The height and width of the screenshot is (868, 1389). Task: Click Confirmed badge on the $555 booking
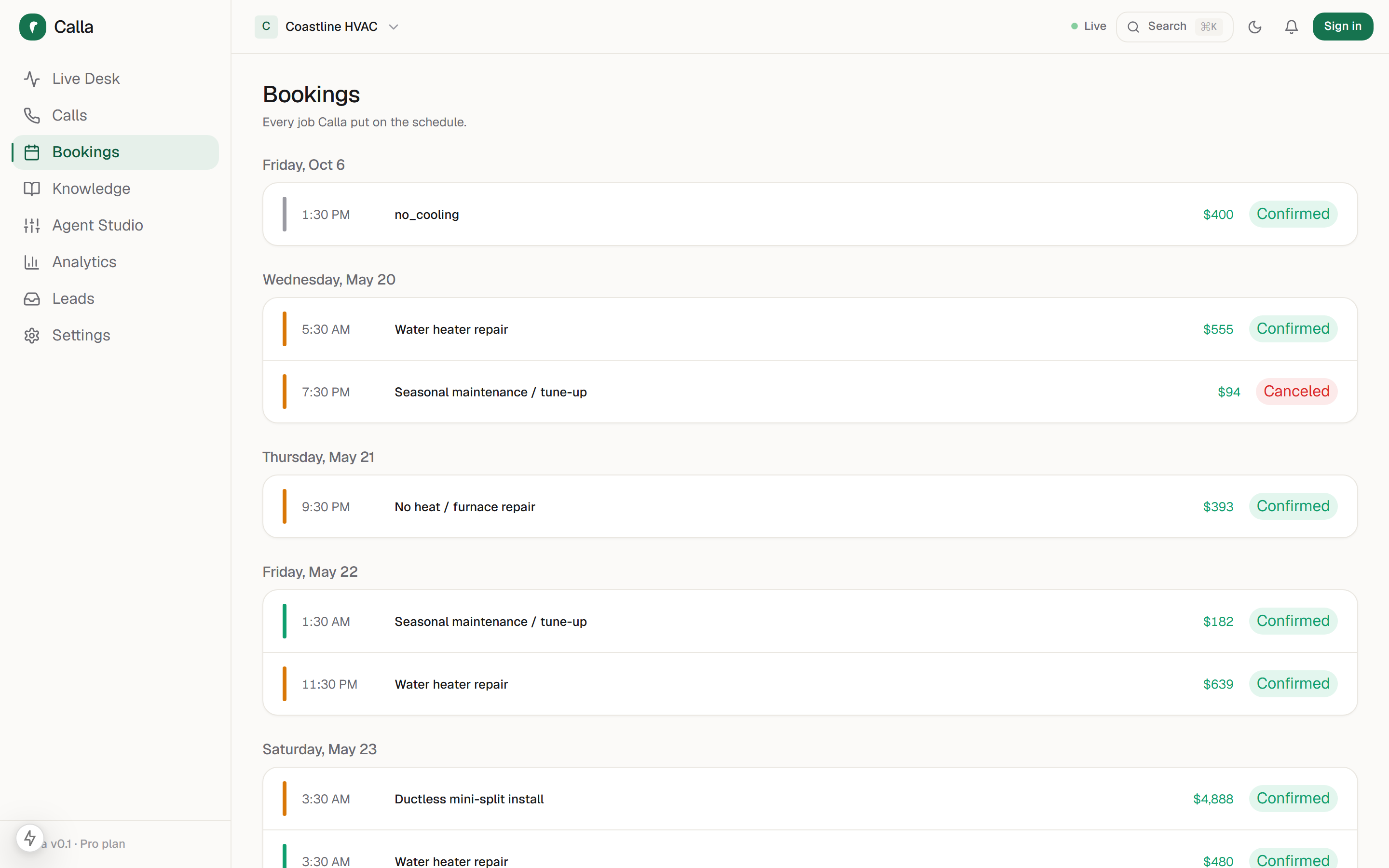pos(1293,329)
